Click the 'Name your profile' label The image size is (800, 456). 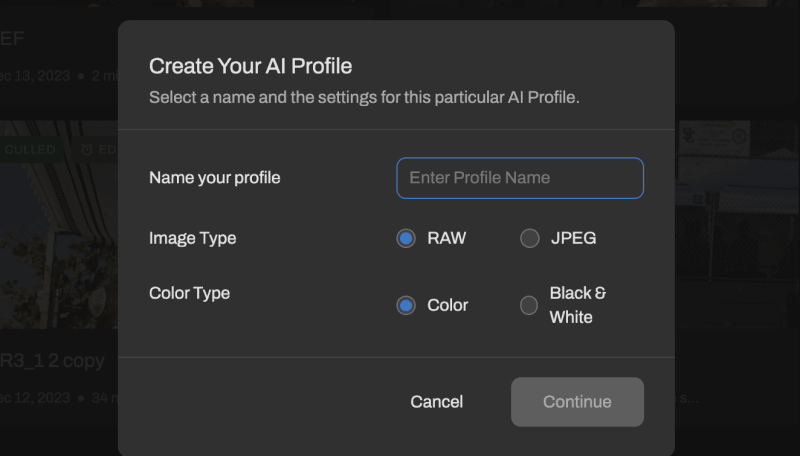coord(214,178)
